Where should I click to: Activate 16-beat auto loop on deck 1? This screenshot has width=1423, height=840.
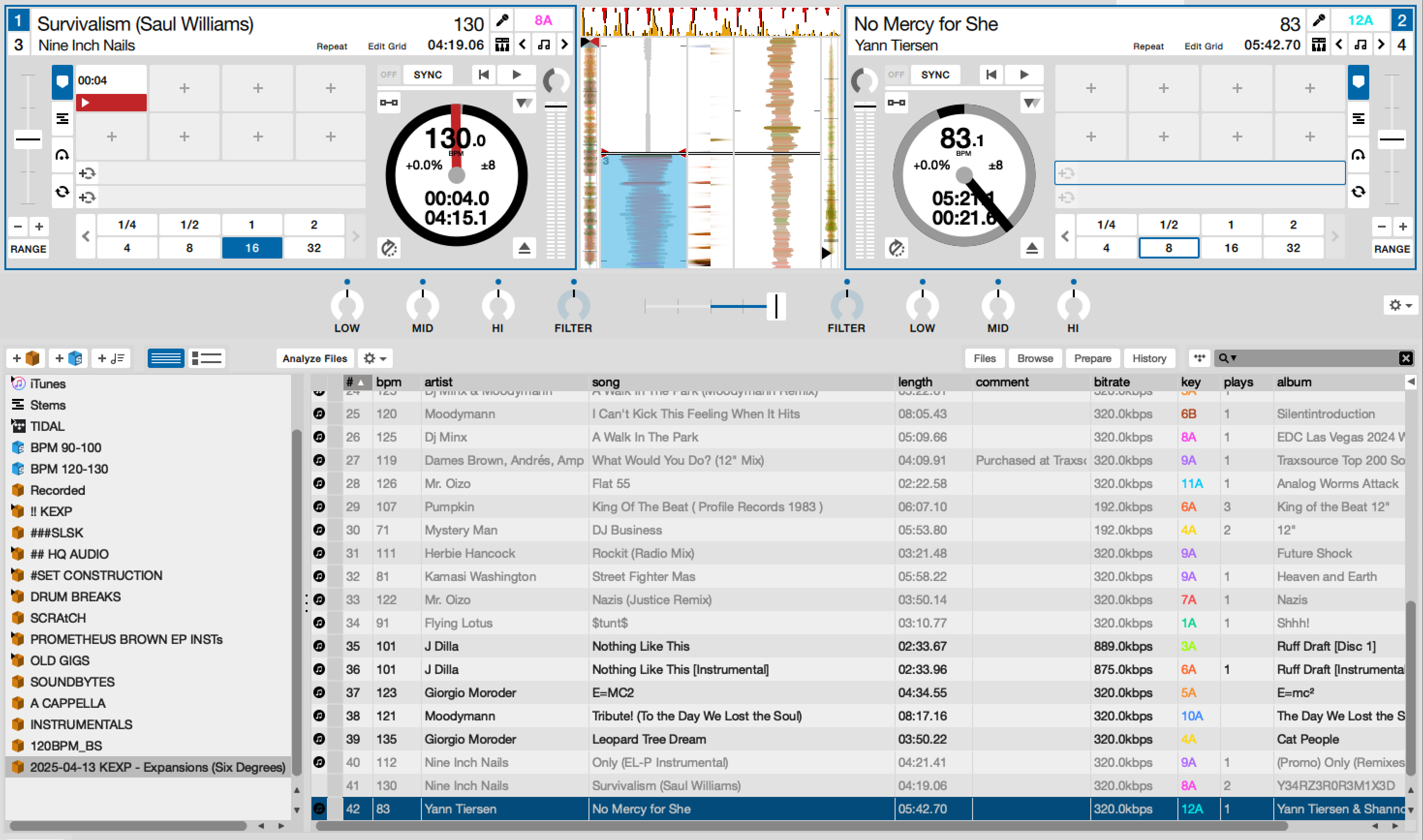click(x=252, y=248)
